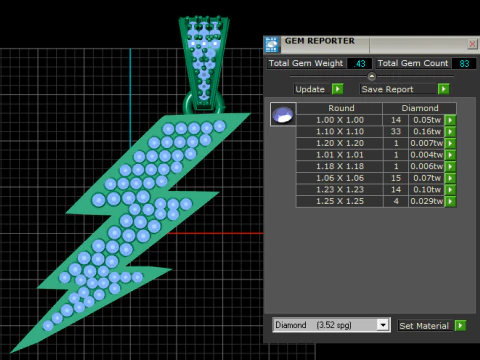Select the 1.20 X 1.20 size cell
This screenshot has width=480, height=360.
tap(340, 143)
